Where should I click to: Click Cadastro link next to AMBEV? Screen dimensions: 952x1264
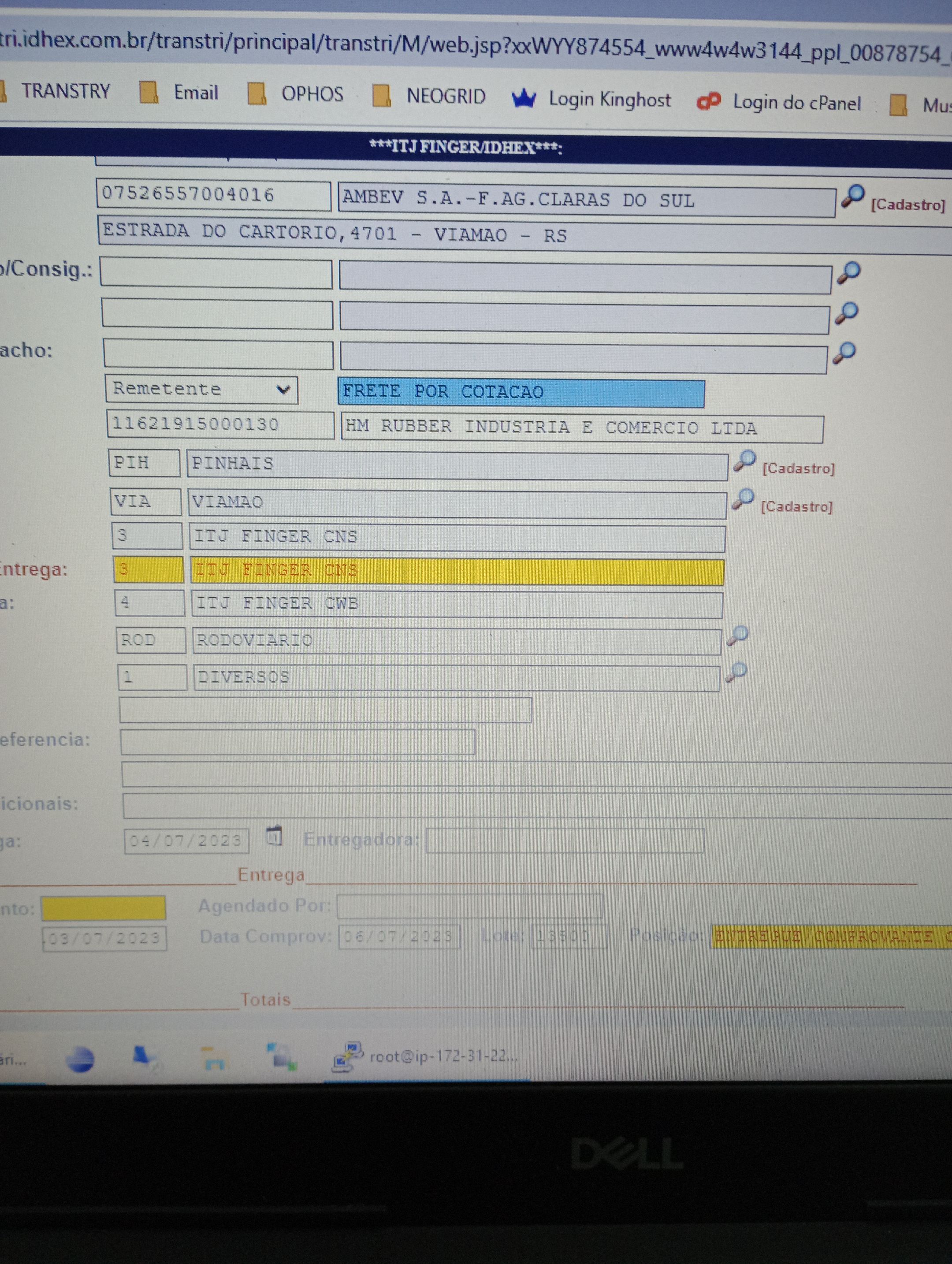[907, 204]
